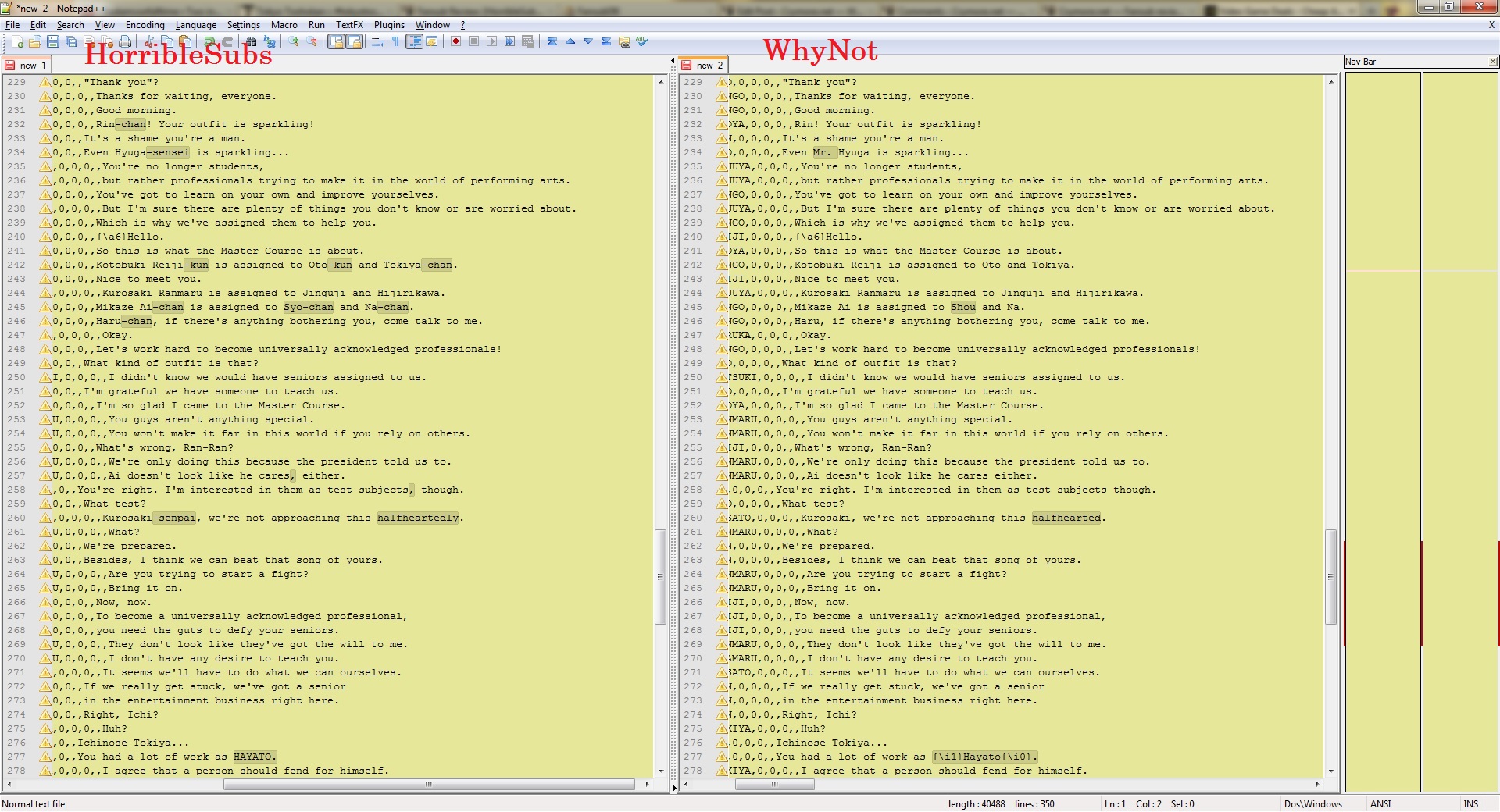Image resolution: width=1500 pixels, height=812 pixels.
Task: Click the Zoom In toolbar icon
Action: click(x=294, y=41)
